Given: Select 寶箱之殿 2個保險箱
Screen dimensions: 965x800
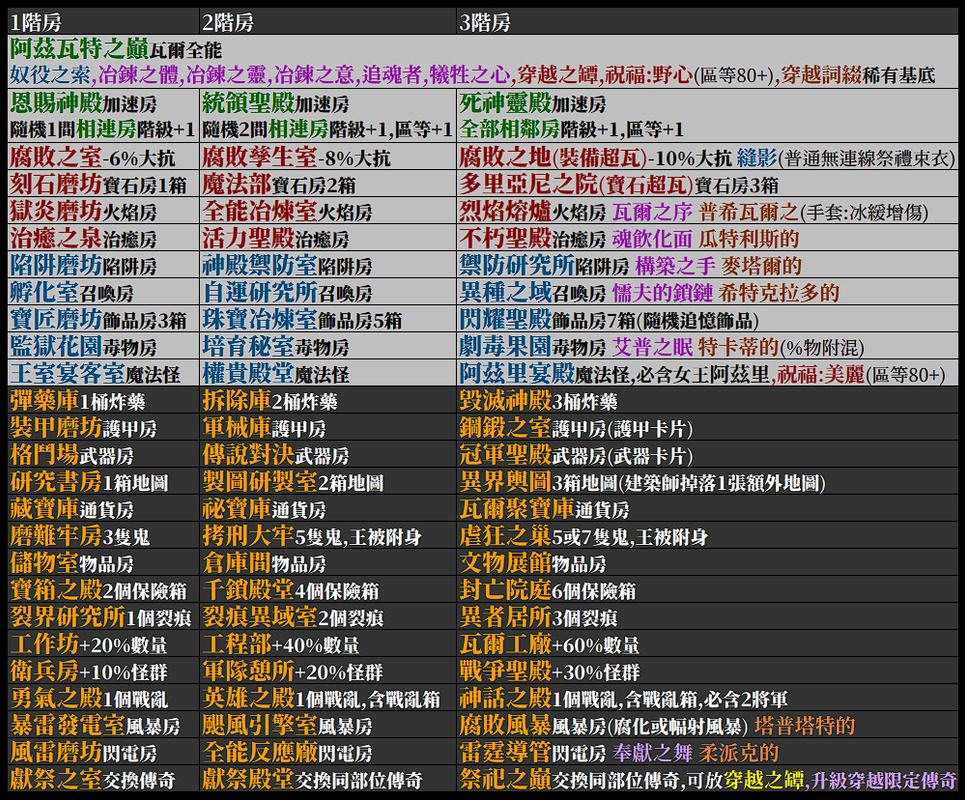Looking at the screenshot, I should (103, 590).
